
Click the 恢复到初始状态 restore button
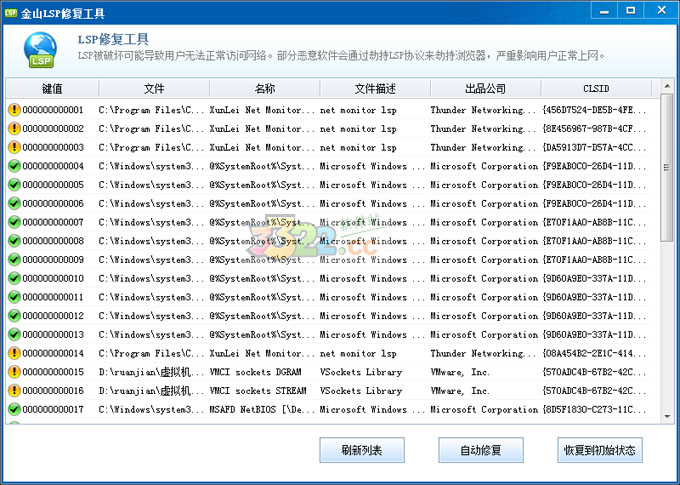600,450
